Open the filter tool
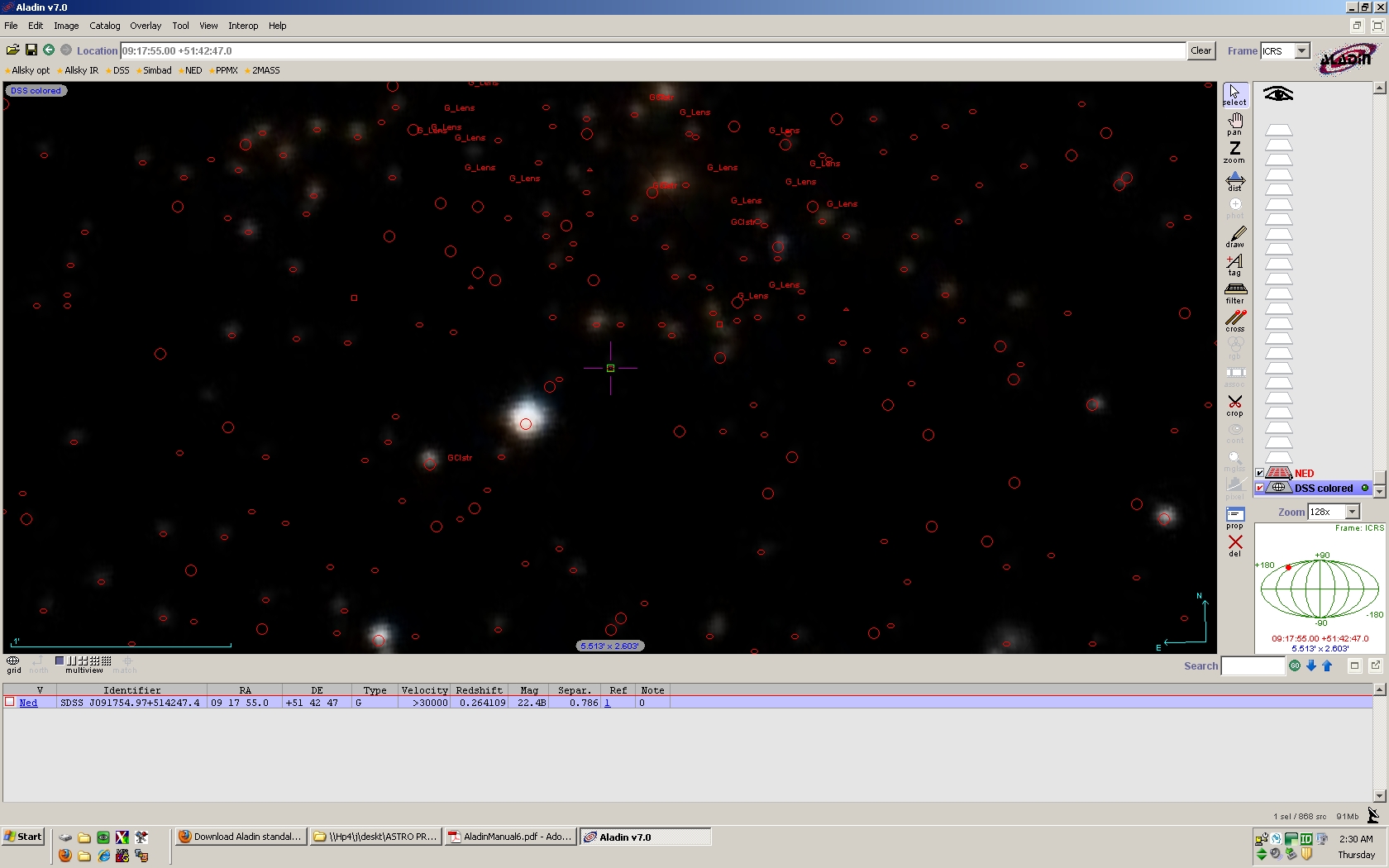Viewport: 1389px width, 868px height. [x=1234, y=293]
